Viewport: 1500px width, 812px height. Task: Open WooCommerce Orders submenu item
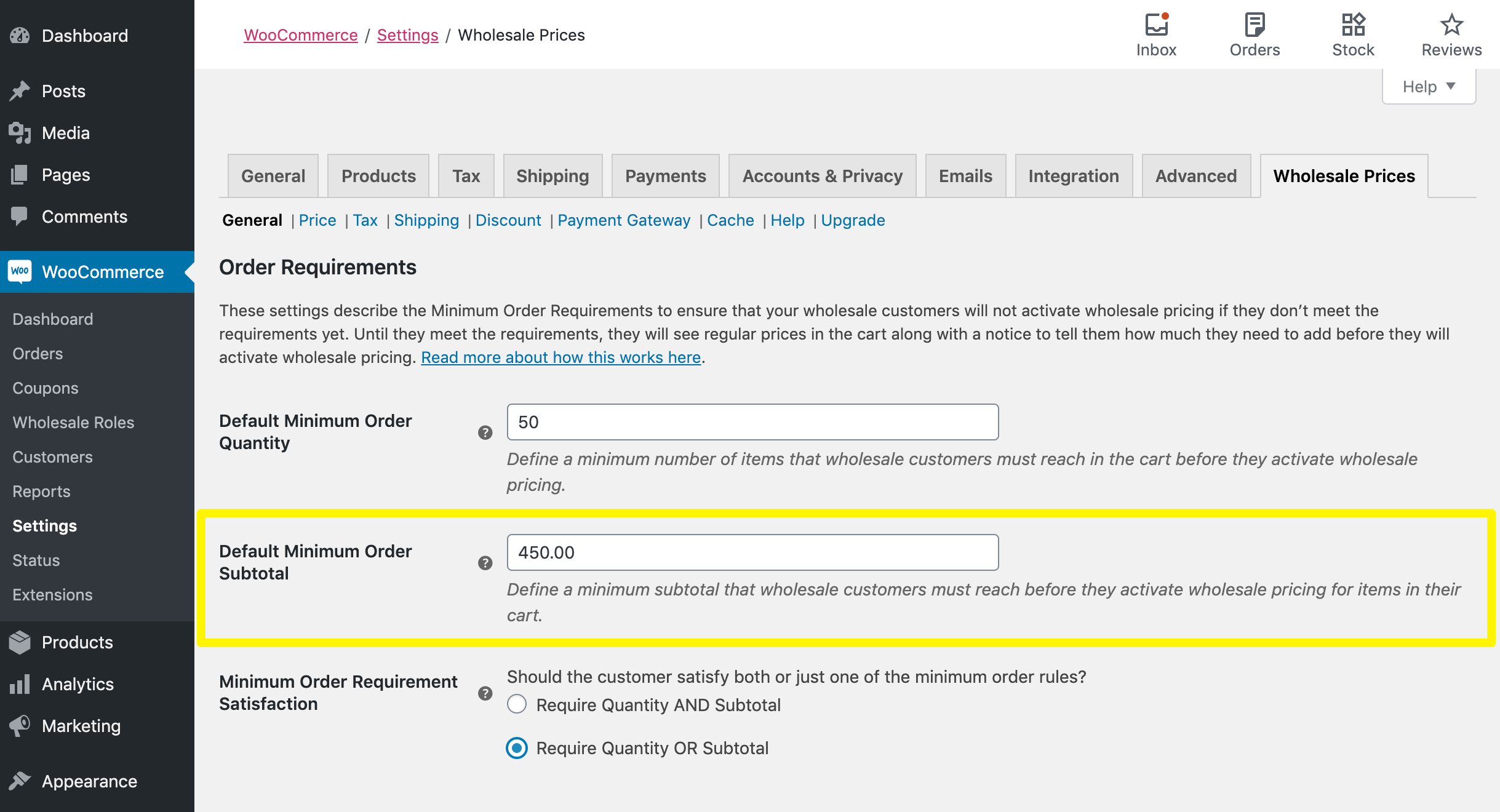[38, 354]
